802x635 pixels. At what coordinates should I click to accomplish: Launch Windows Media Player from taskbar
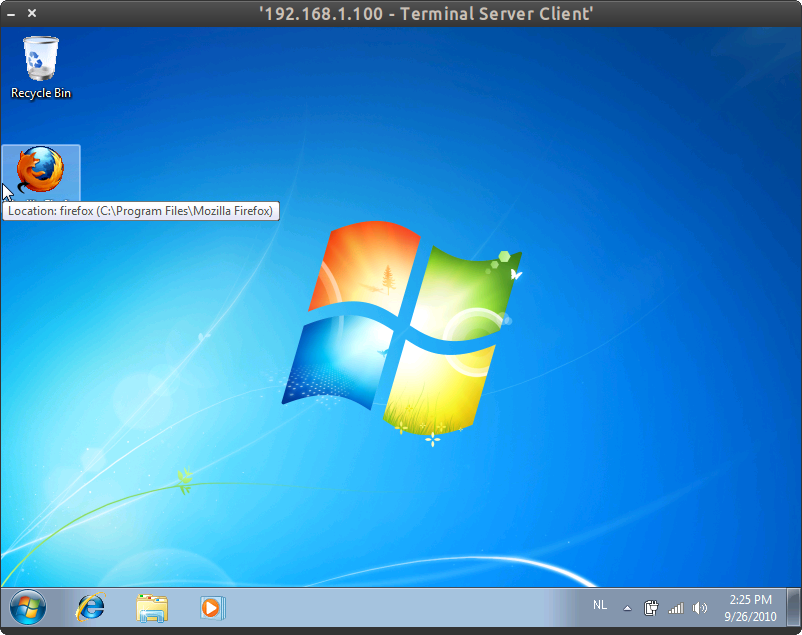pos(212,608)
